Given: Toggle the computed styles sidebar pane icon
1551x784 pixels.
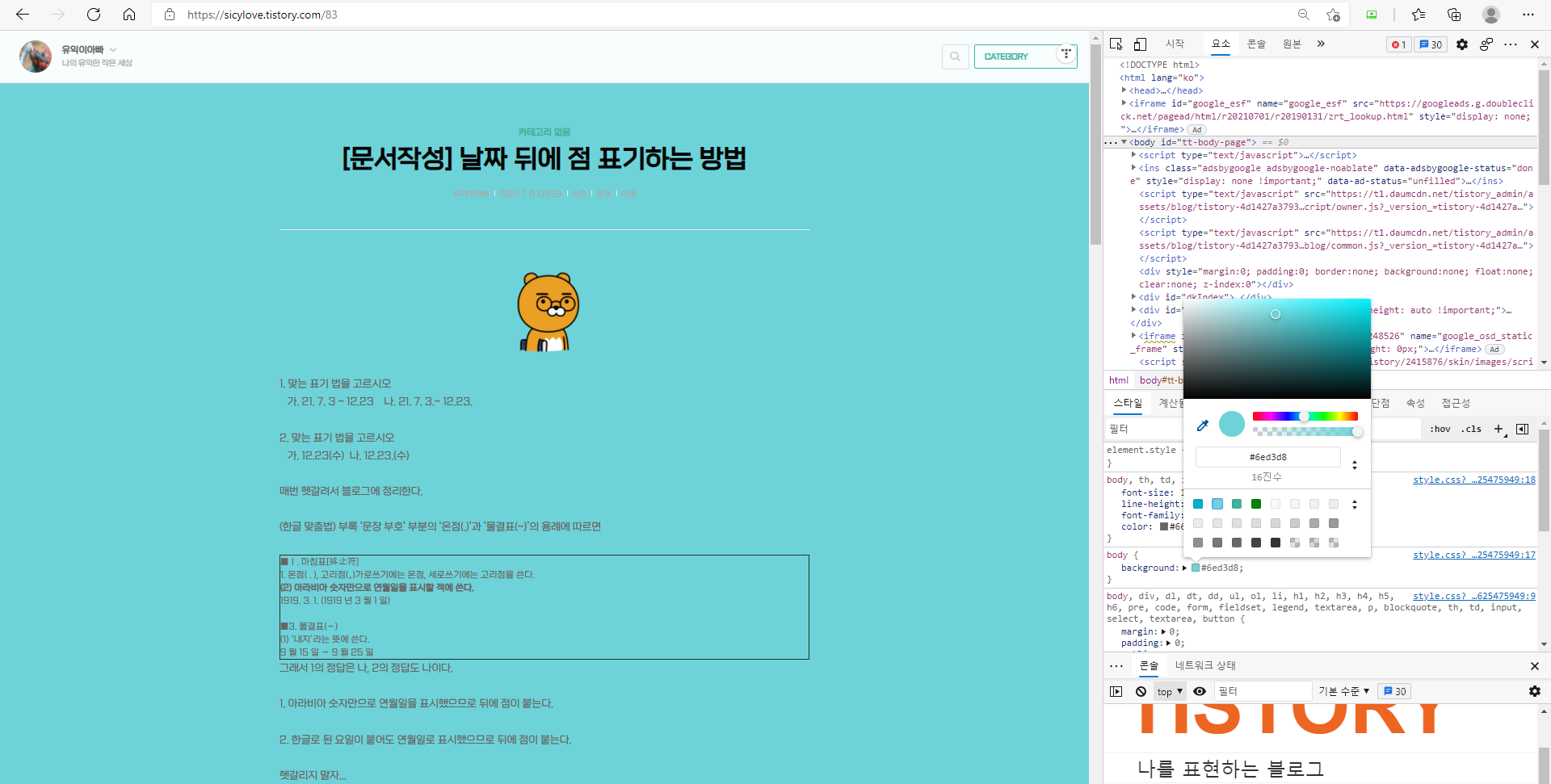Looking at the screenshot, I should [x=1523, y=429].
